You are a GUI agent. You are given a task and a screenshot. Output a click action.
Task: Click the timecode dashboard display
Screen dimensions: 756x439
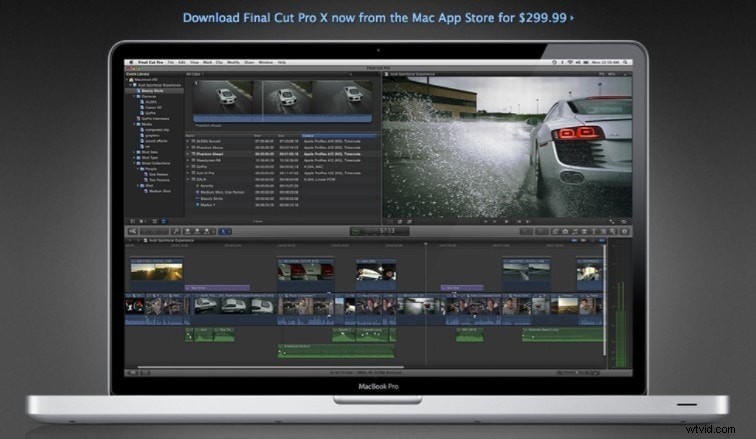(x=380, y=231)
